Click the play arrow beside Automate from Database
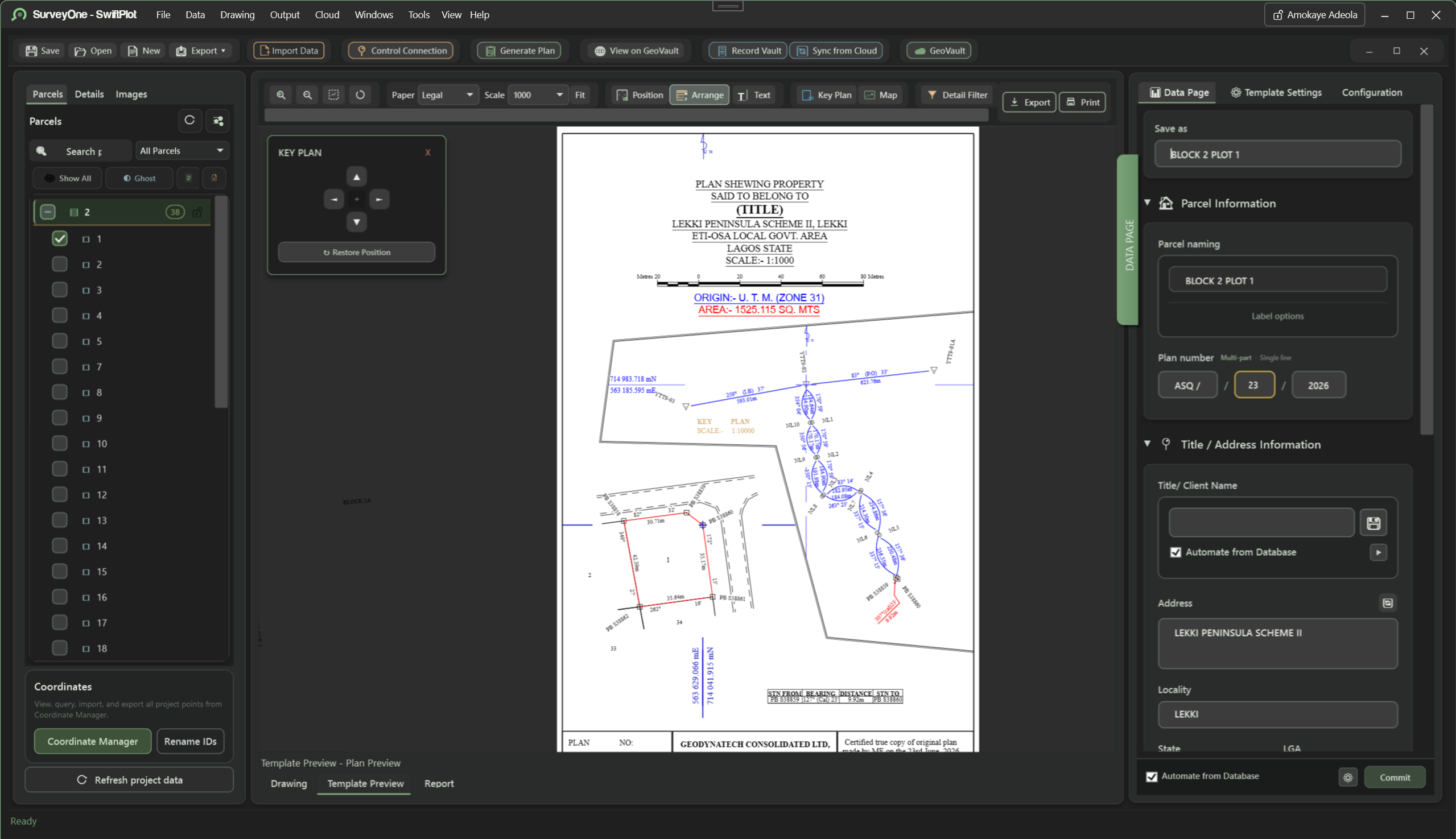Image resolution: width=1456 pixels, height=839 pixels. pyautogui.click(x=1378, y=552)
